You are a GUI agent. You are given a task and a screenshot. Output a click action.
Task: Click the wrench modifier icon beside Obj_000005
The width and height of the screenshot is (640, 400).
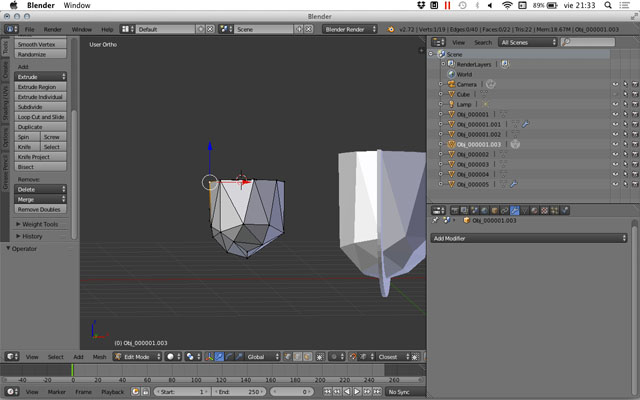point(514,184)
